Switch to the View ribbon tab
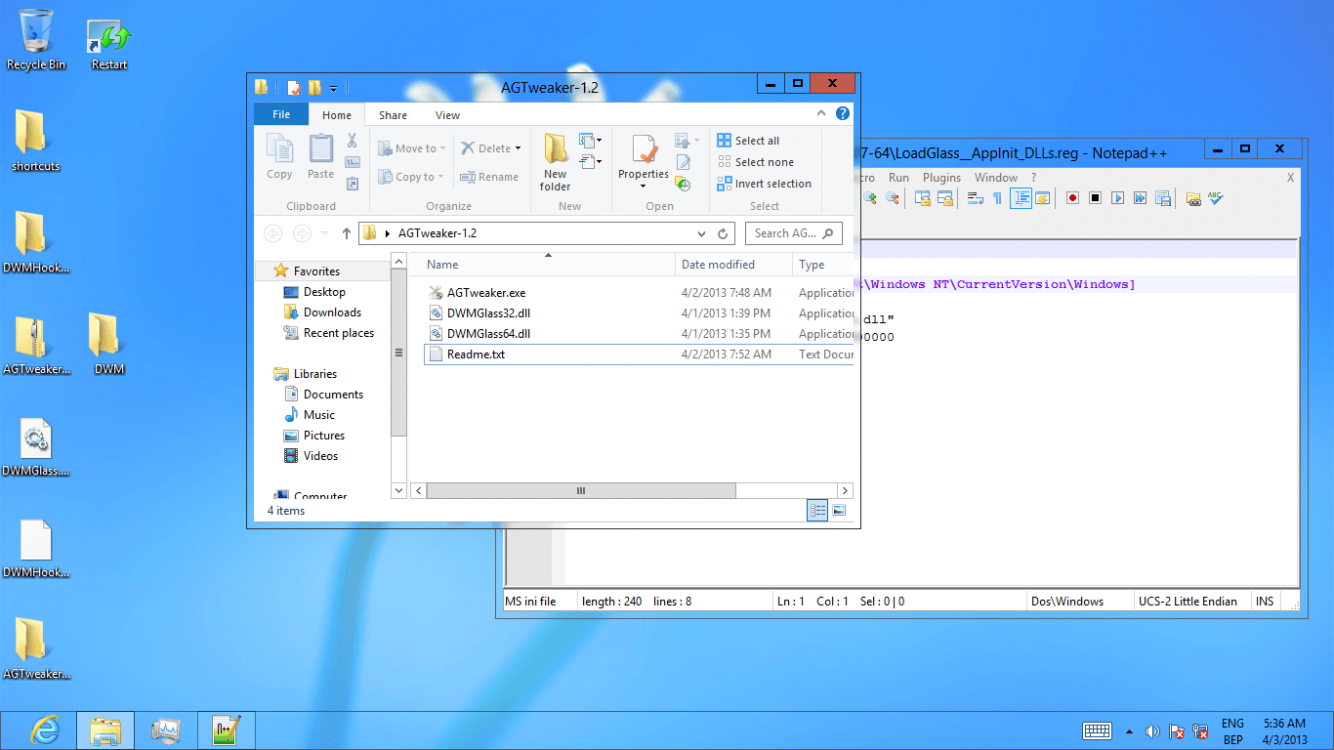The height and width of the screenshot is (750, 1334). (447, 115)
